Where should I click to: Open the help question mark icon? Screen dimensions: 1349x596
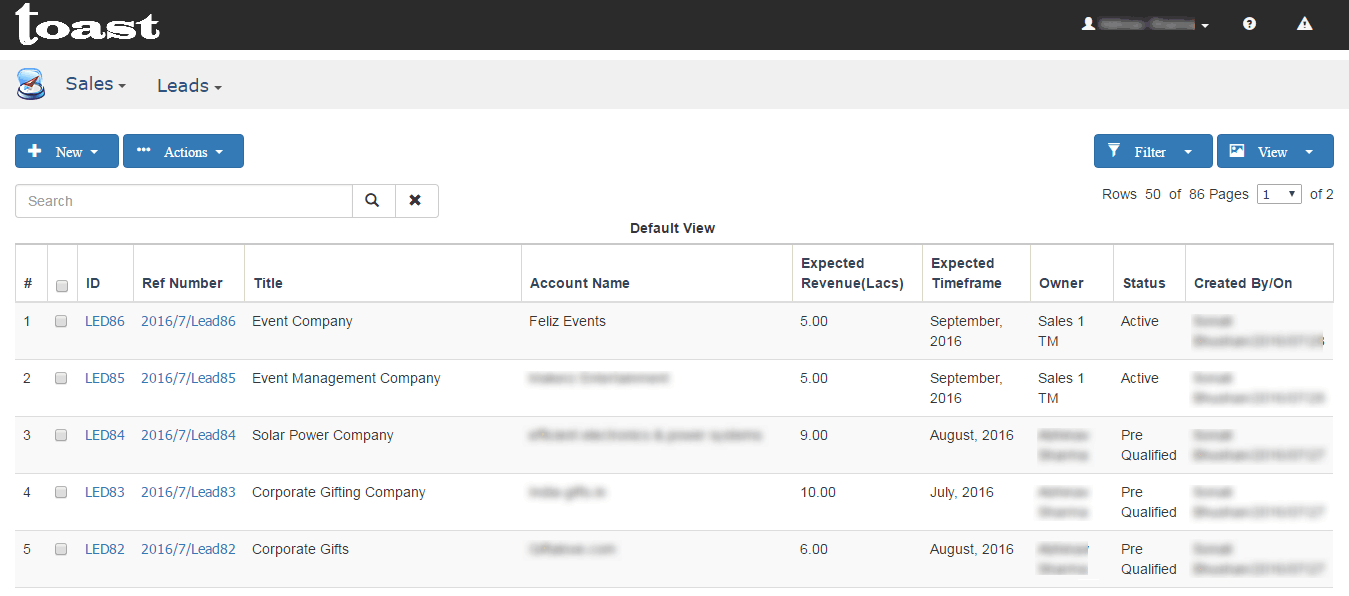[1249, 24]
